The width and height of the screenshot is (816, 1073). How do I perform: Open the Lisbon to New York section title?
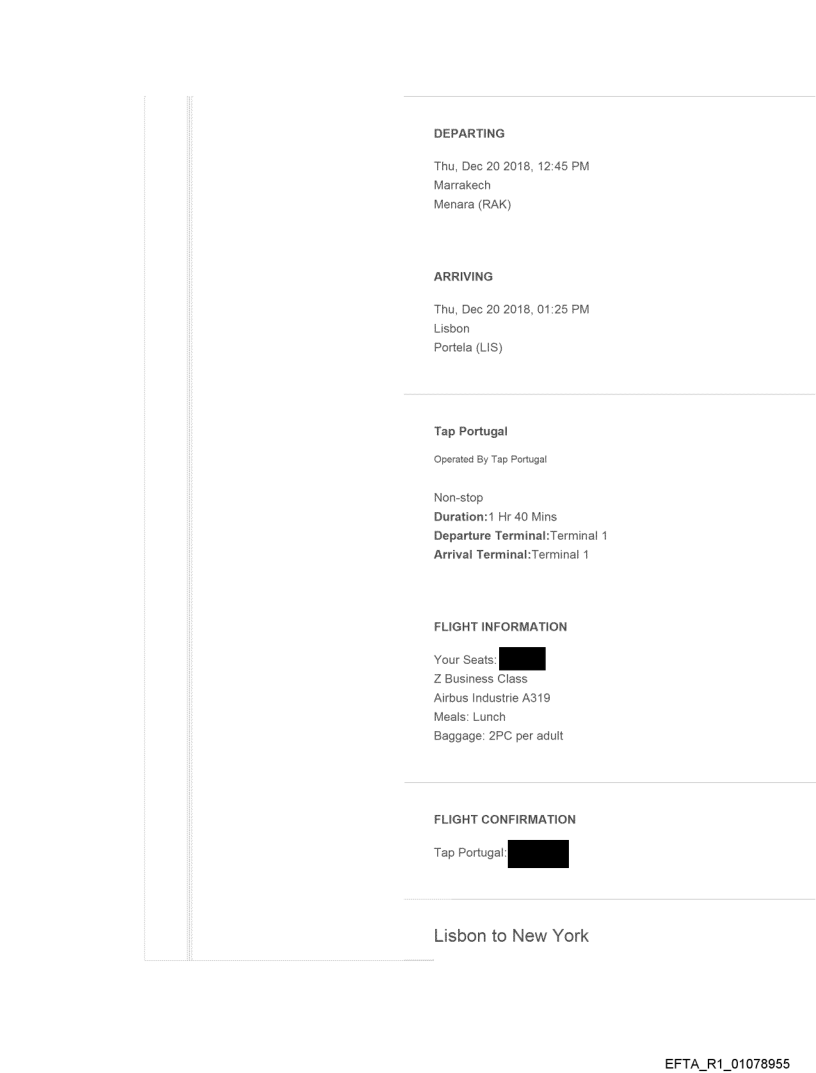[x=511, y=936]
